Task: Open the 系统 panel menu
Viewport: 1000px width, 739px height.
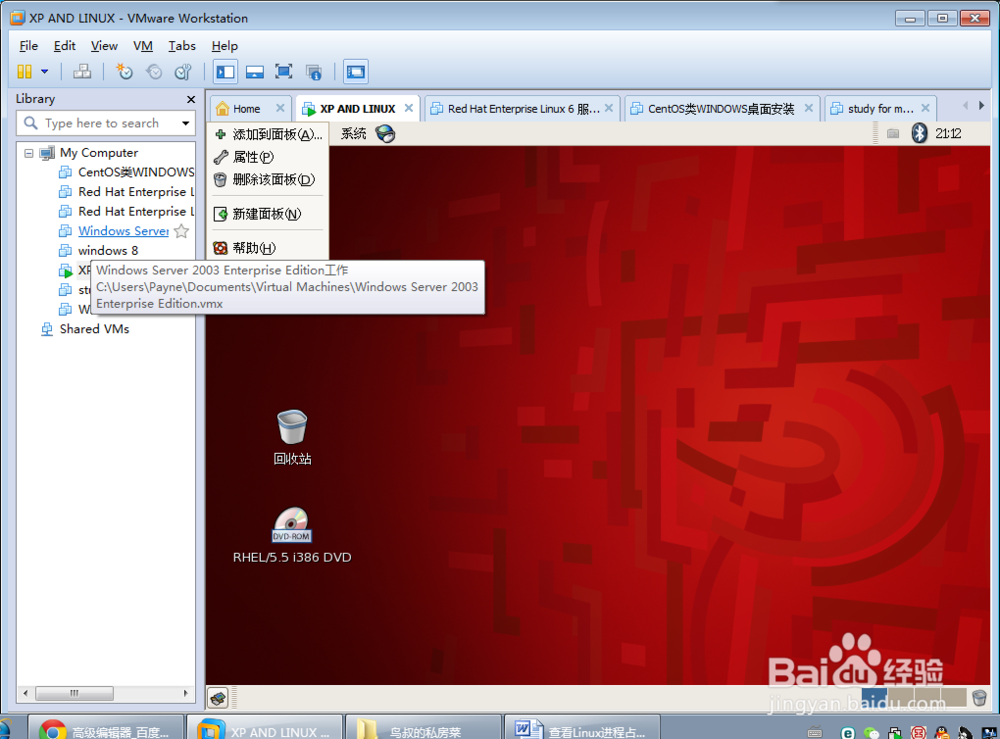Action: click(x=353, y=133)
